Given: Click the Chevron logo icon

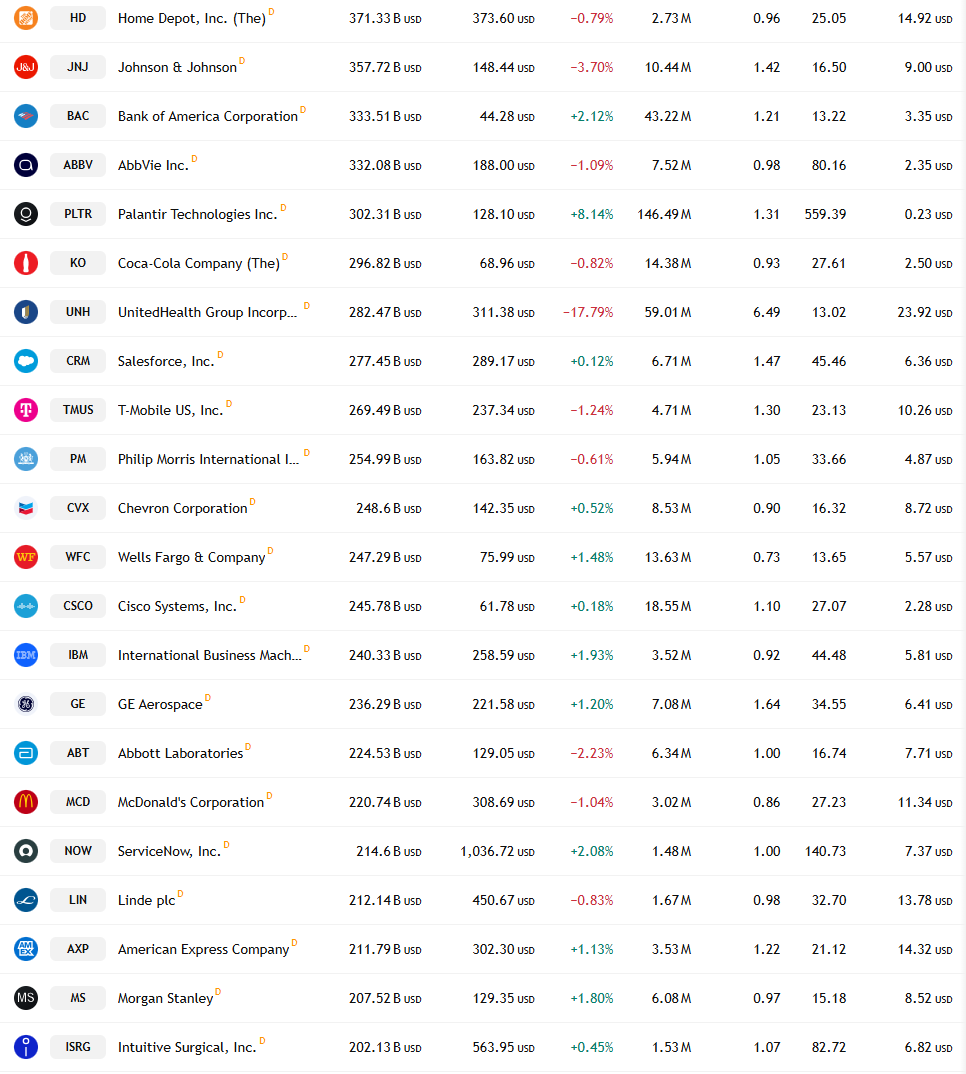Looking at the screenshot, I should coord(26,508).
